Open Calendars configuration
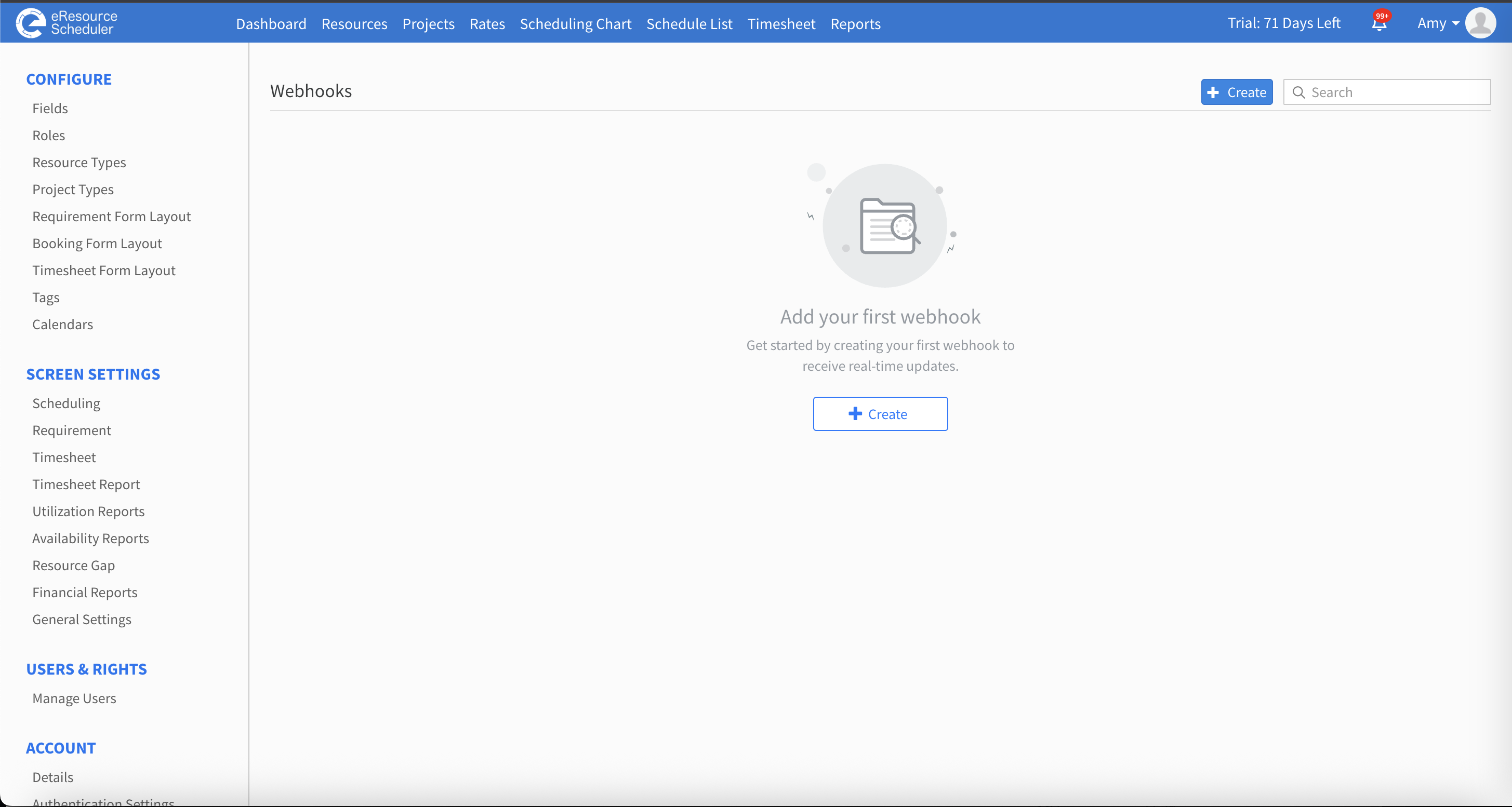 click(x=63, y=325)
